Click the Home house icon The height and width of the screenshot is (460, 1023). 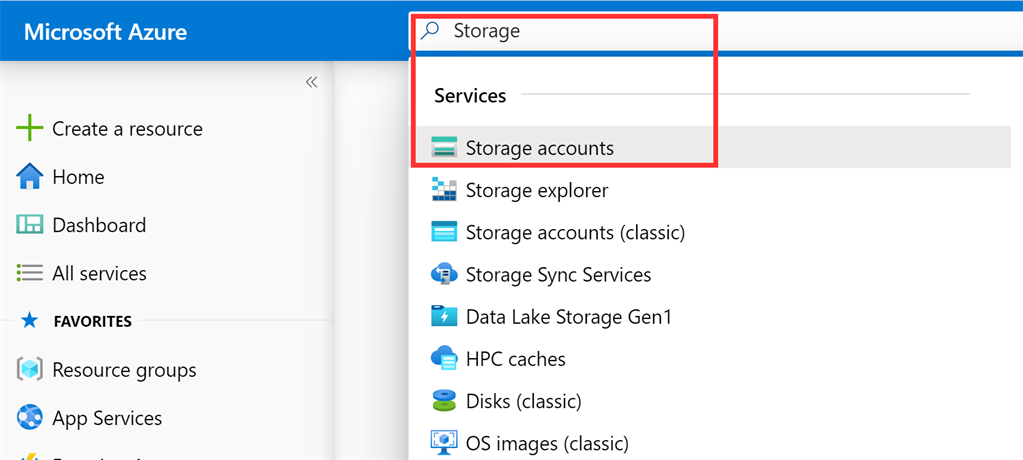(29, 177)
